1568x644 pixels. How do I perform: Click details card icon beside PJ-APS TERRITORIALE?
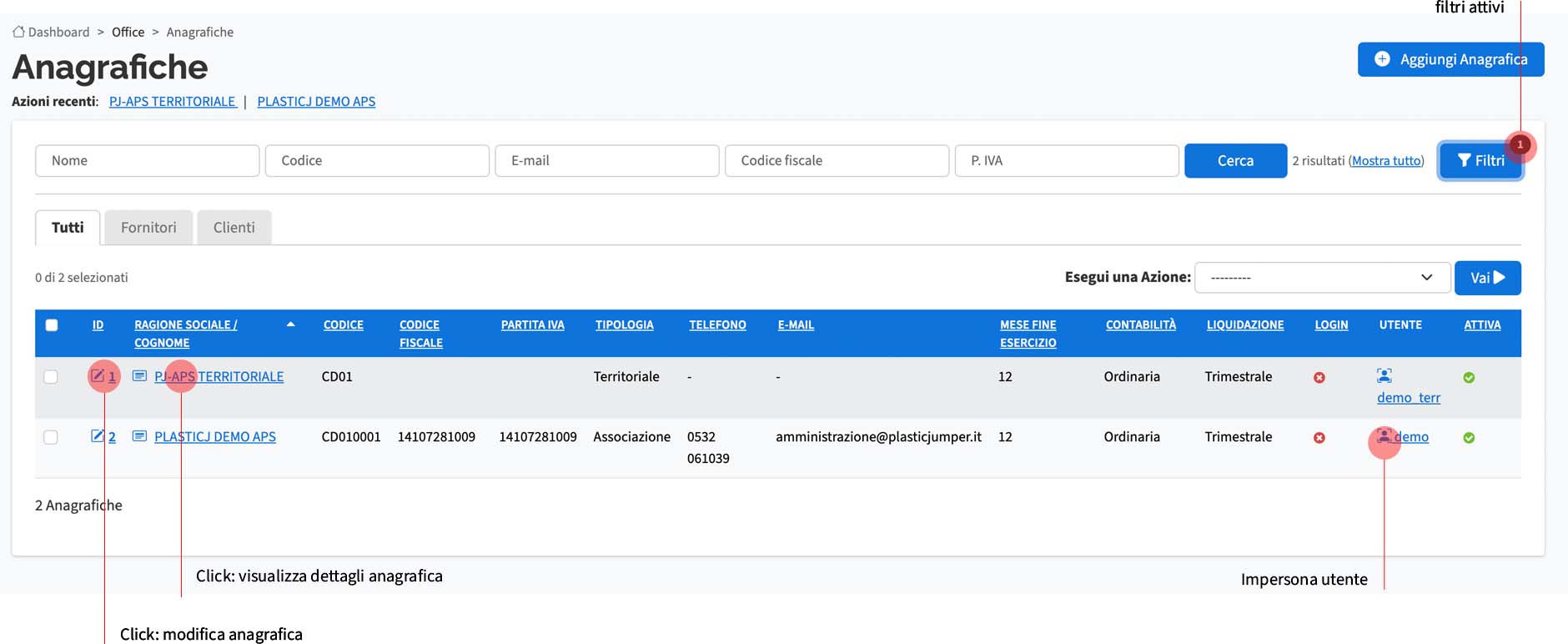pos(139,376)
